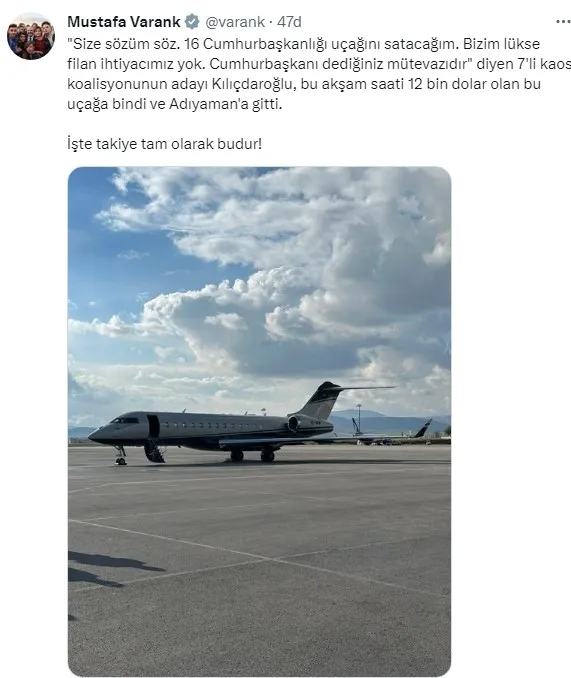Click the blue verified badge icon
Image resolution: width=571 pixels, height=678 pixels.
192,22
